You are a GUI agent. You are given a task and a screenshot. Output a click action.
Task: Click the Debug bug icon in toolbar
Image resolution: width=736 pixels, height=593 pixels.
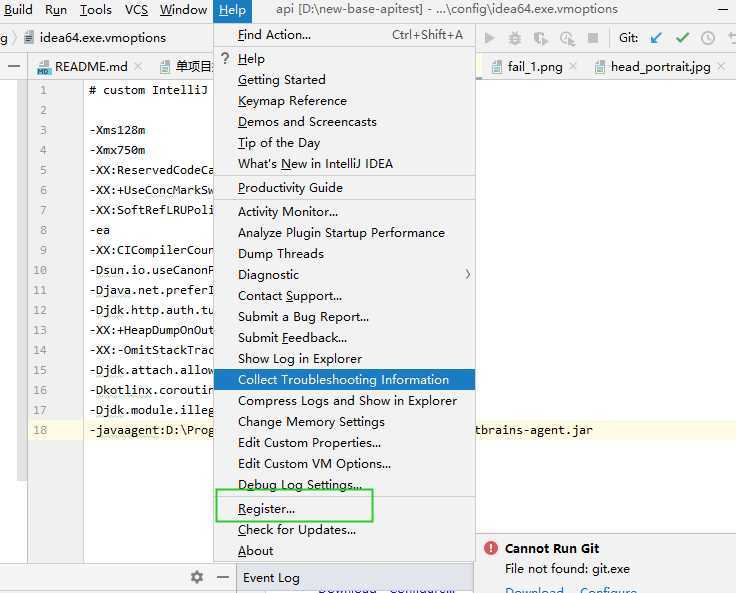[x=515, y=38]
